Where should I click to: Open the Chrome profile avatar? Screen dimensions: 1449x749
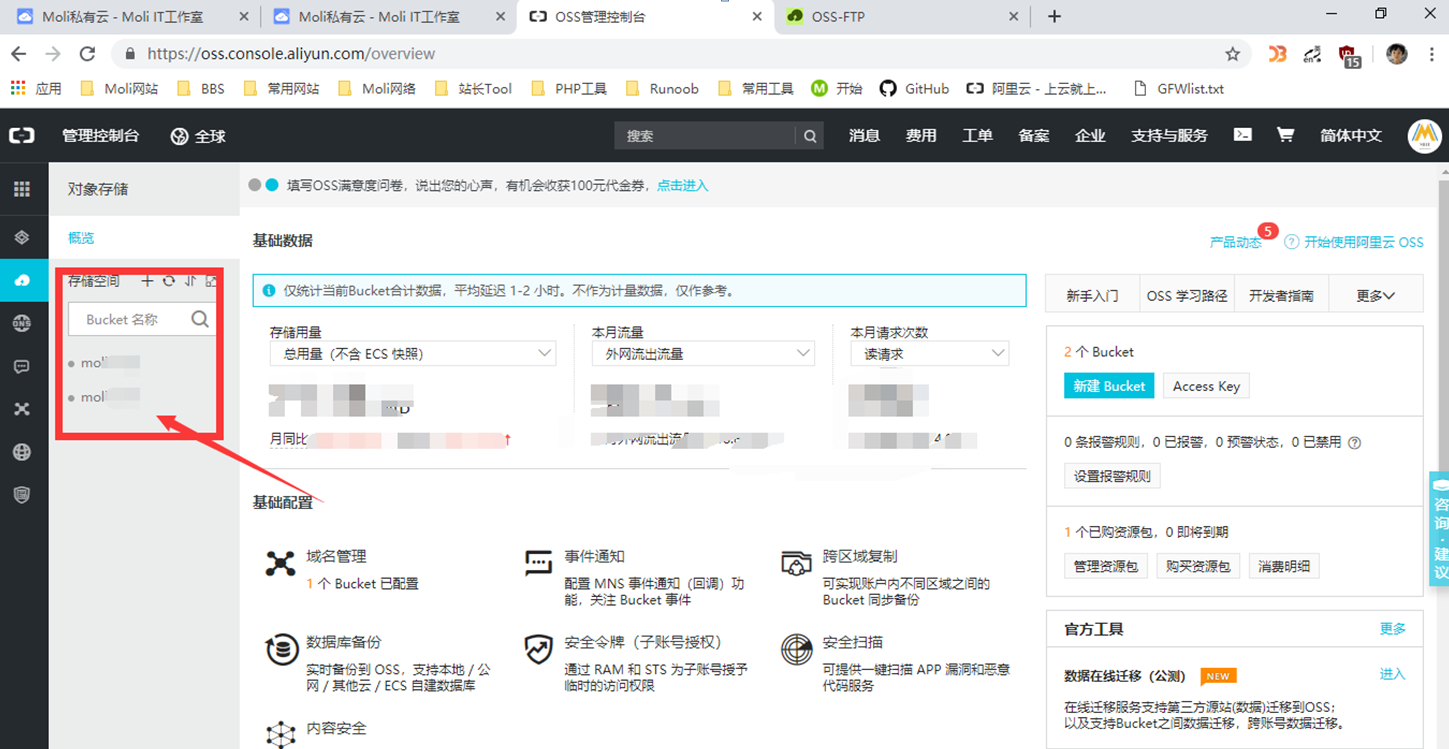point(1397,54)
